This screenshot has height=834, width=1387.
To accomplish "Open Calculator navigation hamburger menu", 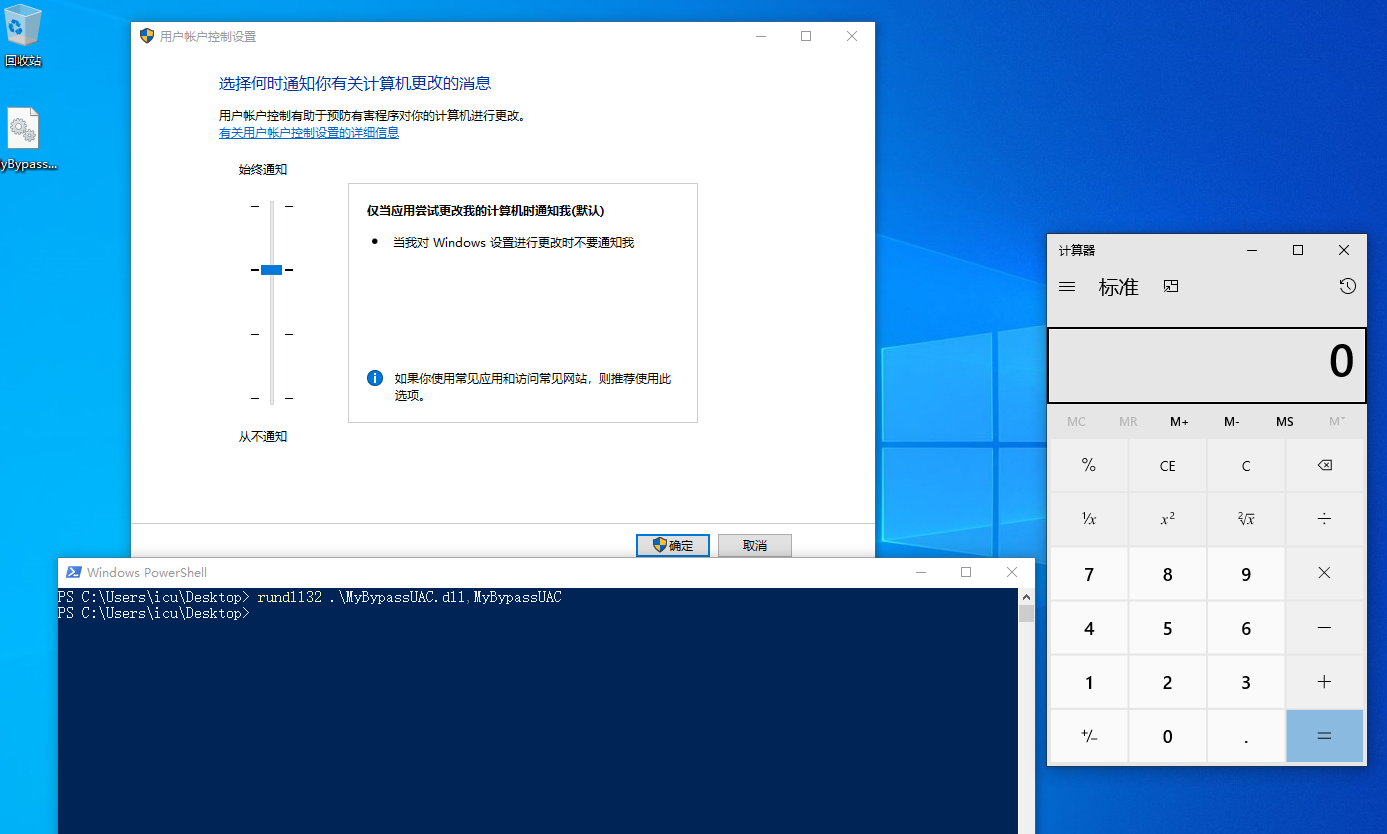I will pos(1067,287).
